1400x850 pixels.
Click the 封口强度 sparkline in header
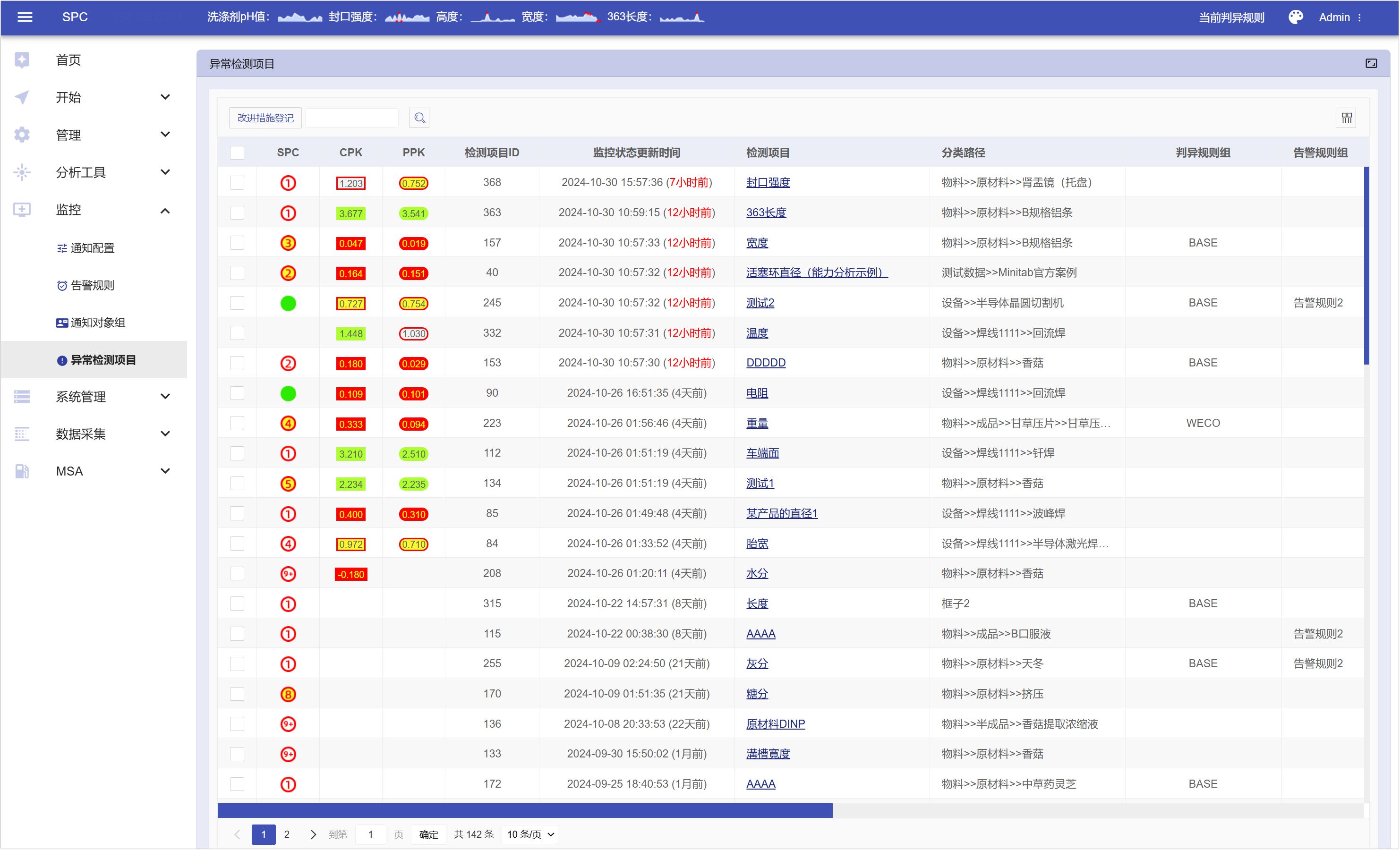pos(407,17)
